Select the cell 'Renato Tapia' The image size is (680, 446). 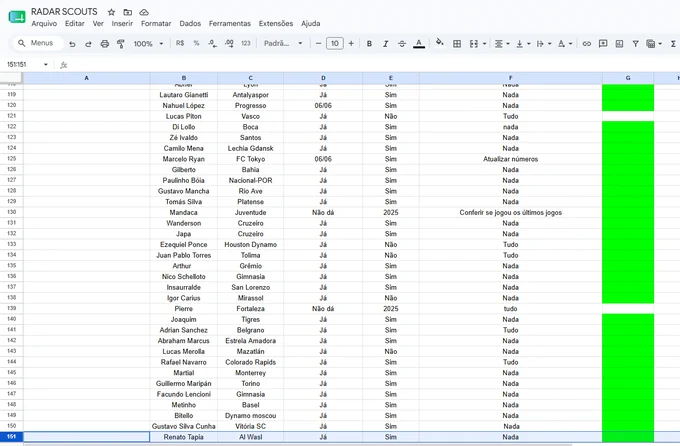pyautogui.click(x=183, y=437)
